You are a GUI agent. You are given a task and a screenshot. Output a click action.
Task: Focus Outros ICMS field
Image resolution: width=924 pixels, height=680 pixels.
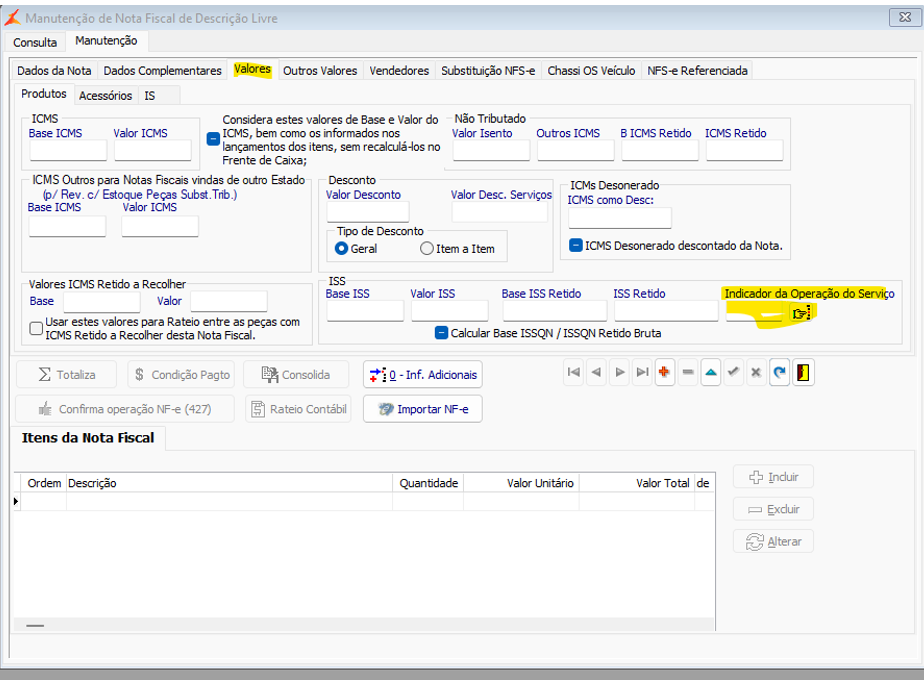pos(576,150)
